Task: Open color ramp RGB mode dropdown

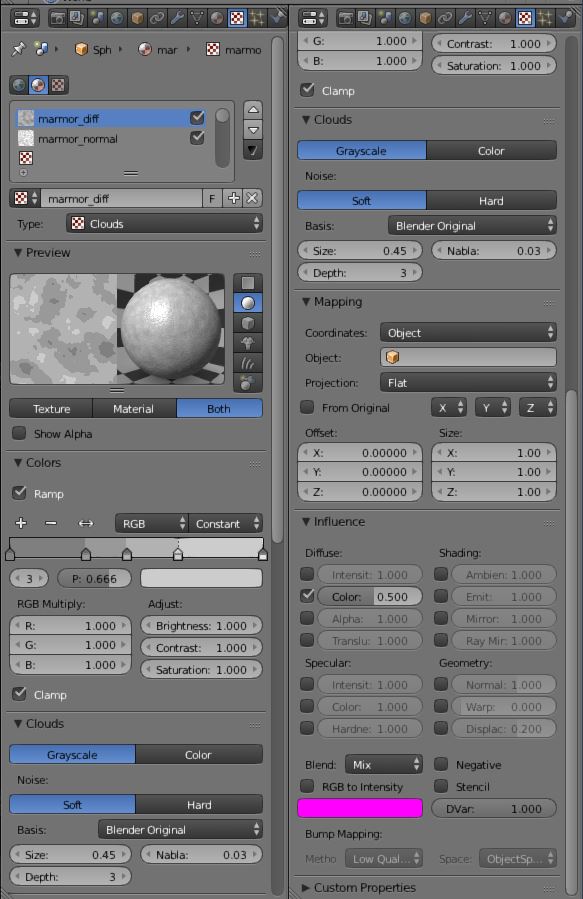Action: click(151, 523)
